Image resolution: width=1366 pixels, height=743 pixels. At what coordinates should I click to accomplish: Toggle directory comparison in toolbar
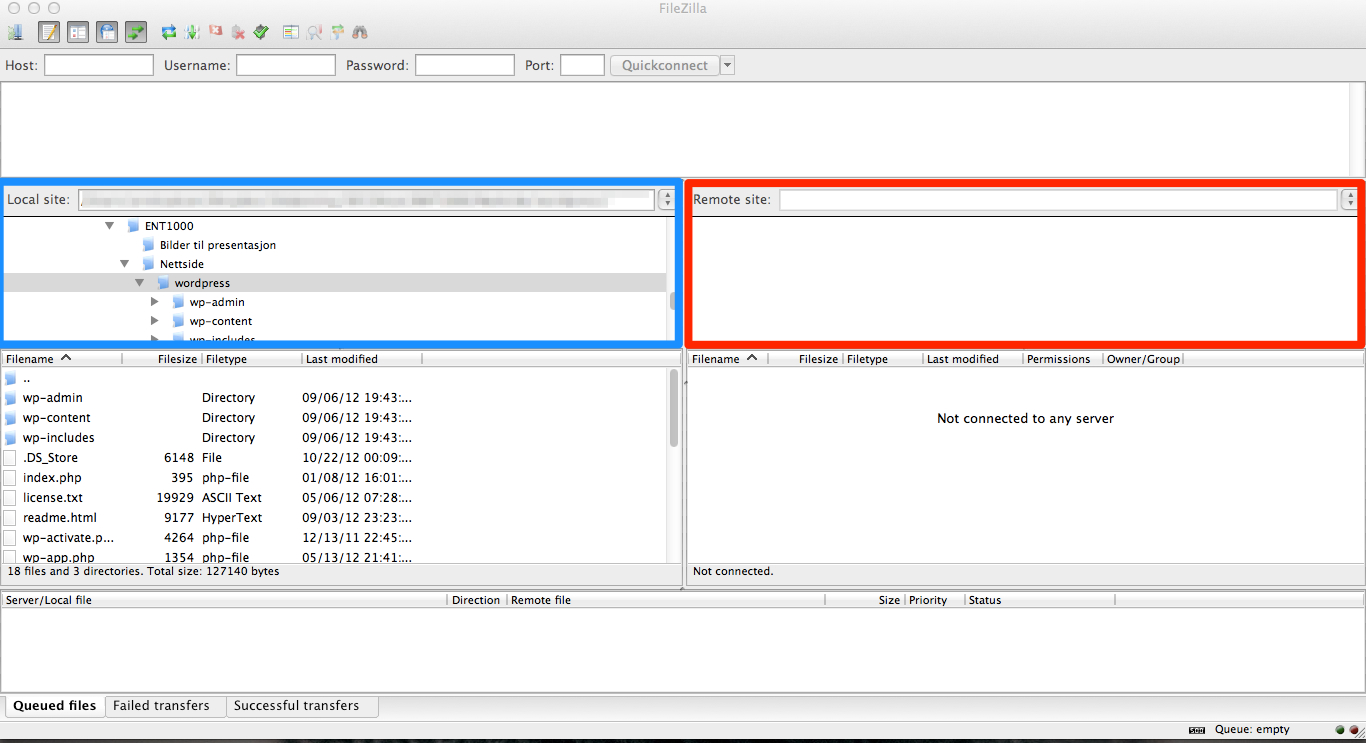314,32
